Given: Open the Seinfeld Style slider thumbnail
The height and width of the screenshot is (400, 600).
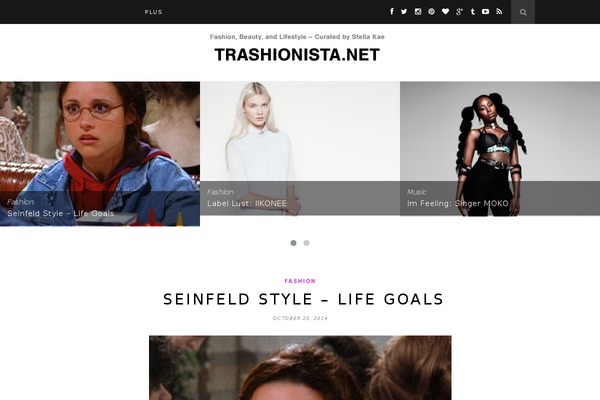Looking at the screenshot, I should click(x=100, y=153).
